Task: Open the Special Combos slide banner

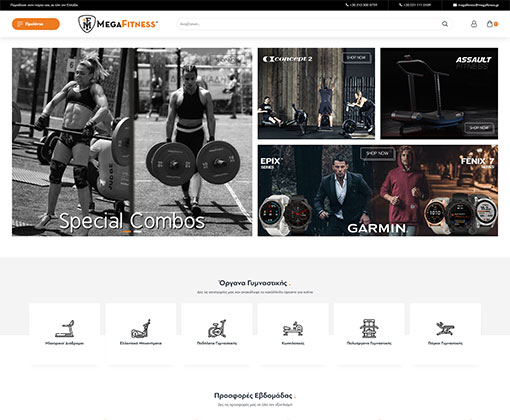Action: pos(132,142)
